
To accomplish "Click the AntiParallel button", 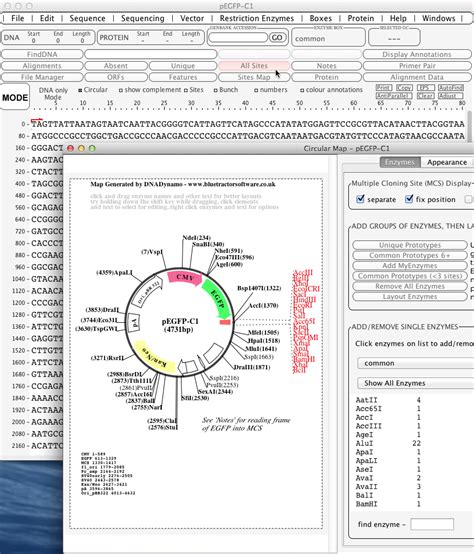I will 394,96.
